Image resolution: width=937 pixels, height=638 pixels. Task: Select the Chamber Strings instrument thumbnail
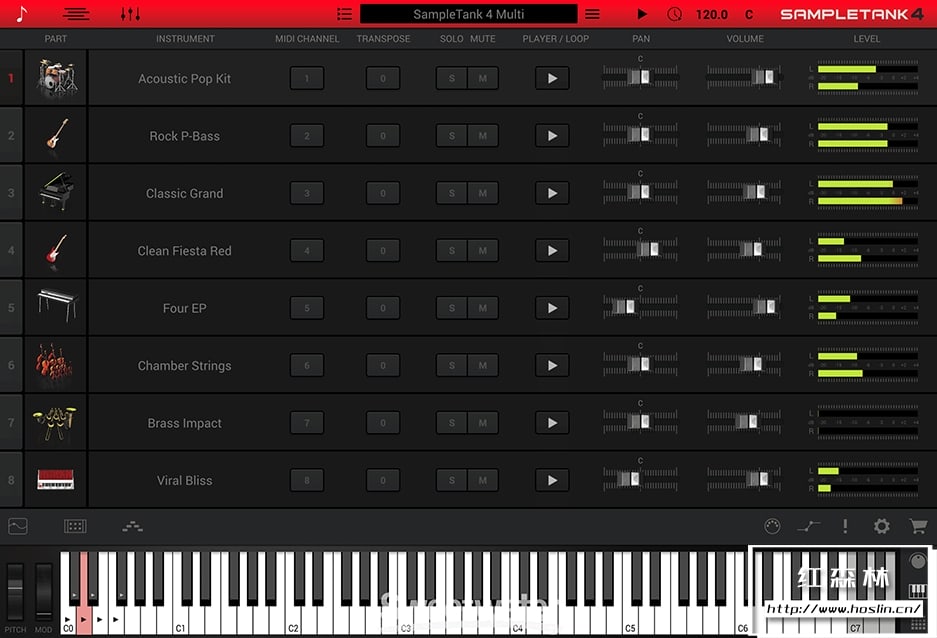(56, 365)
